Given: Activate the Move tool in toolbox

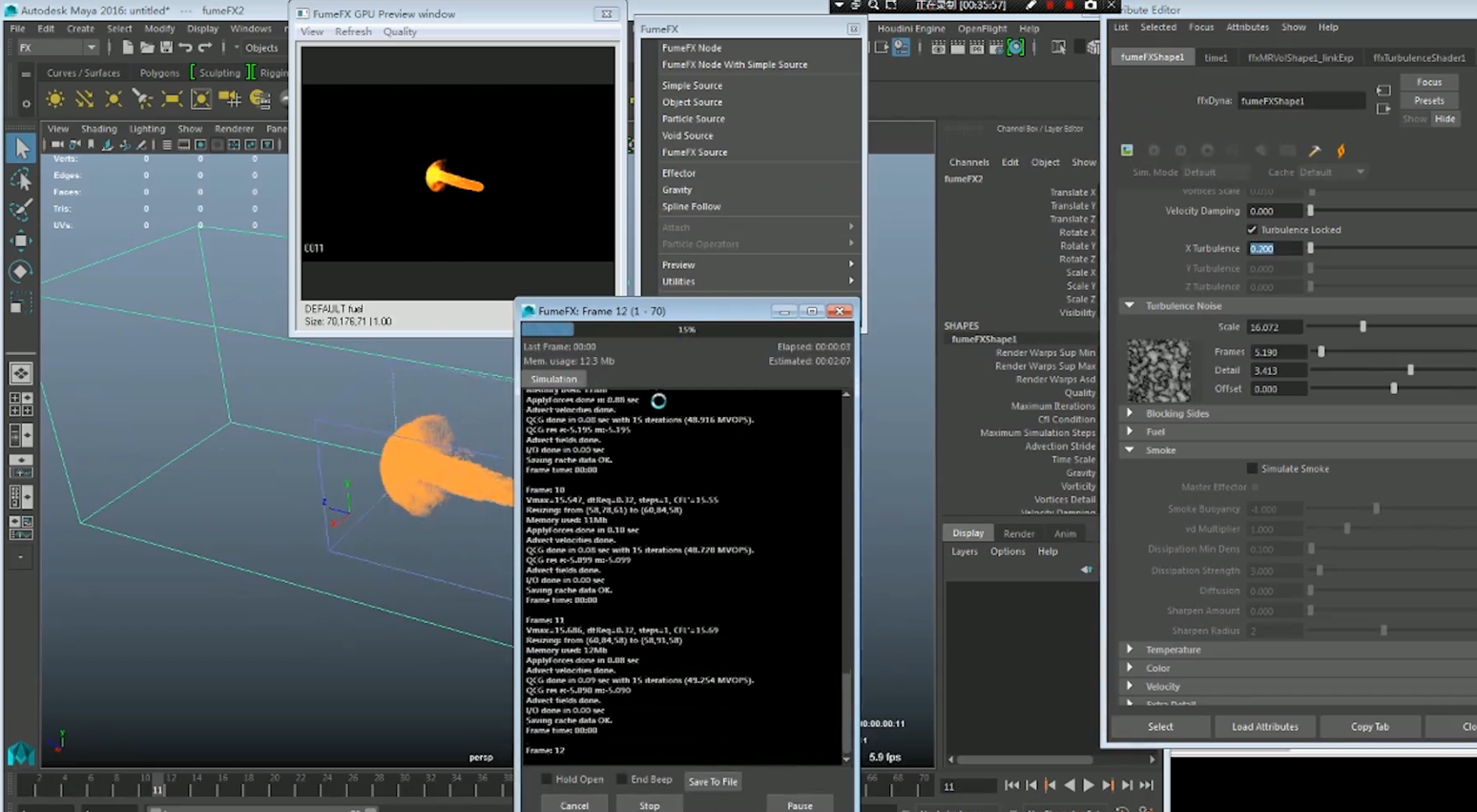Looking at the screenshot, I should pos(20,239).
